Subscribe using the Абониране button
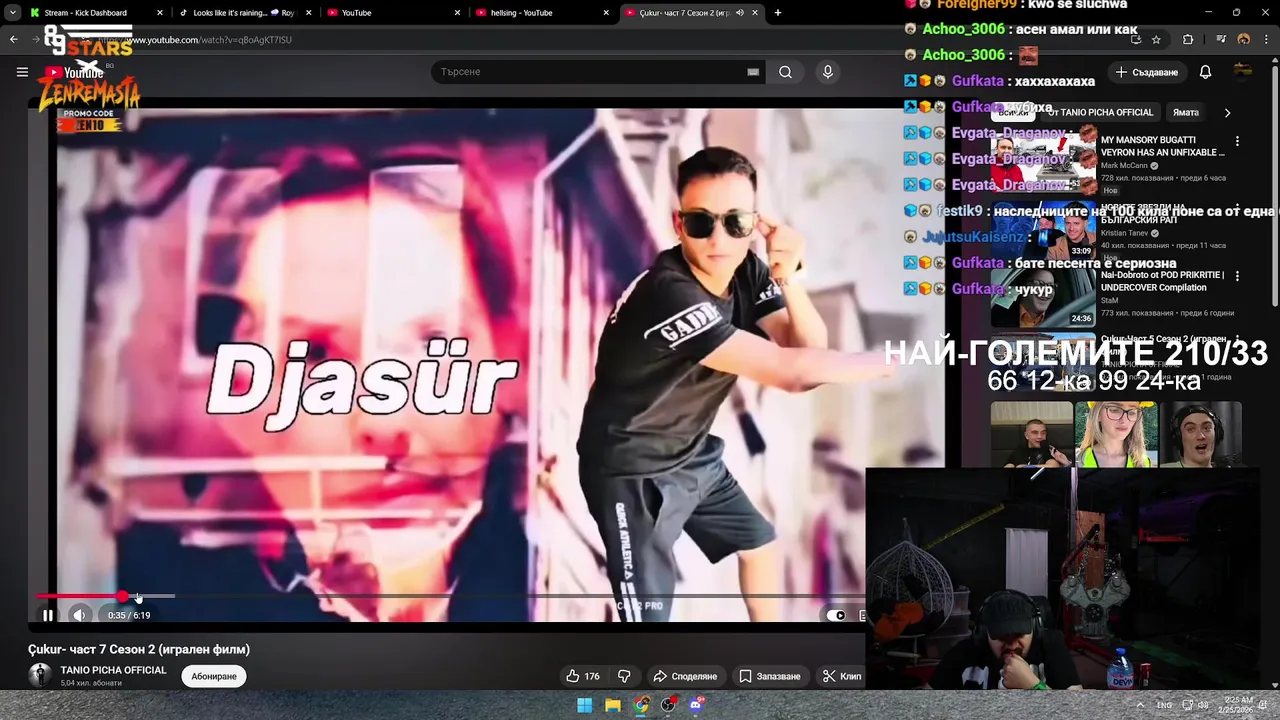The height and width of the screenshot is (720, 1280). (214, 676)
